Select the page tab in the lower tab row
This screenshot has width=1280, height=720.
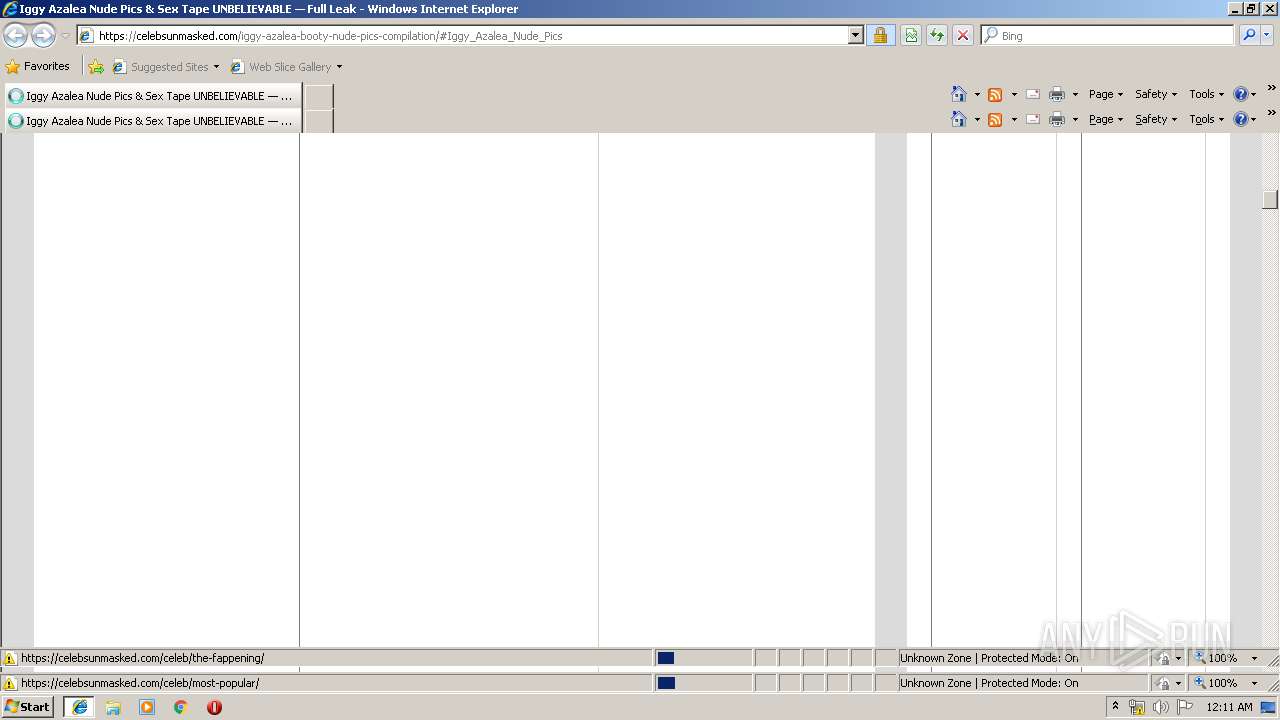point(153,121)
